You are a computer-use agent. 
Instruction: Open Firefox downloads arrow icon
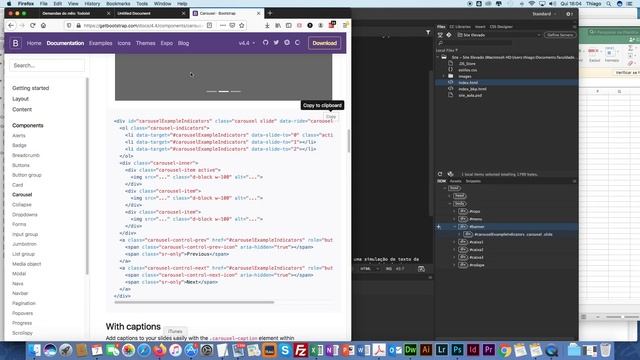[267, 25]
